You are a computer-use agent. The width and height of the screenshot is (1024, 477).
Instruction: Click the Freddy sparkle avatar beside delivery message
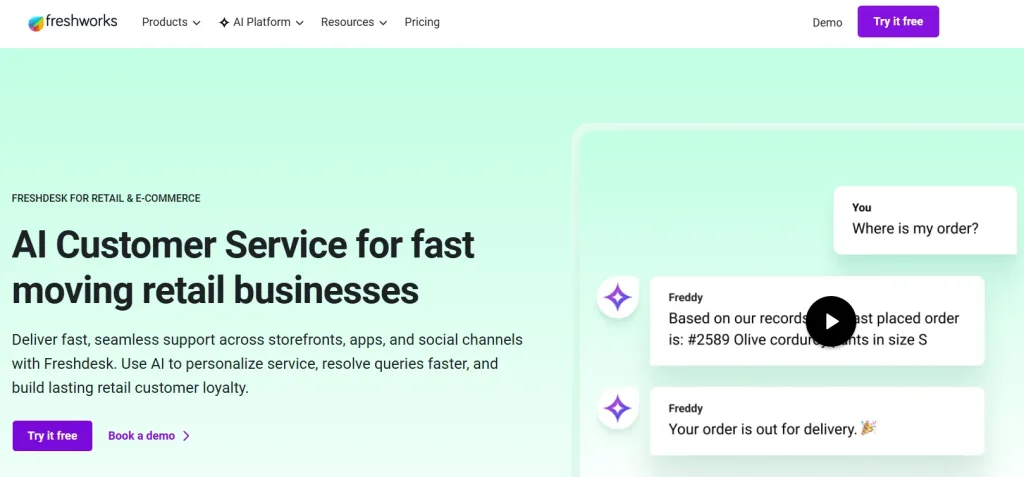pyautogui.click(x=617, y=409)
